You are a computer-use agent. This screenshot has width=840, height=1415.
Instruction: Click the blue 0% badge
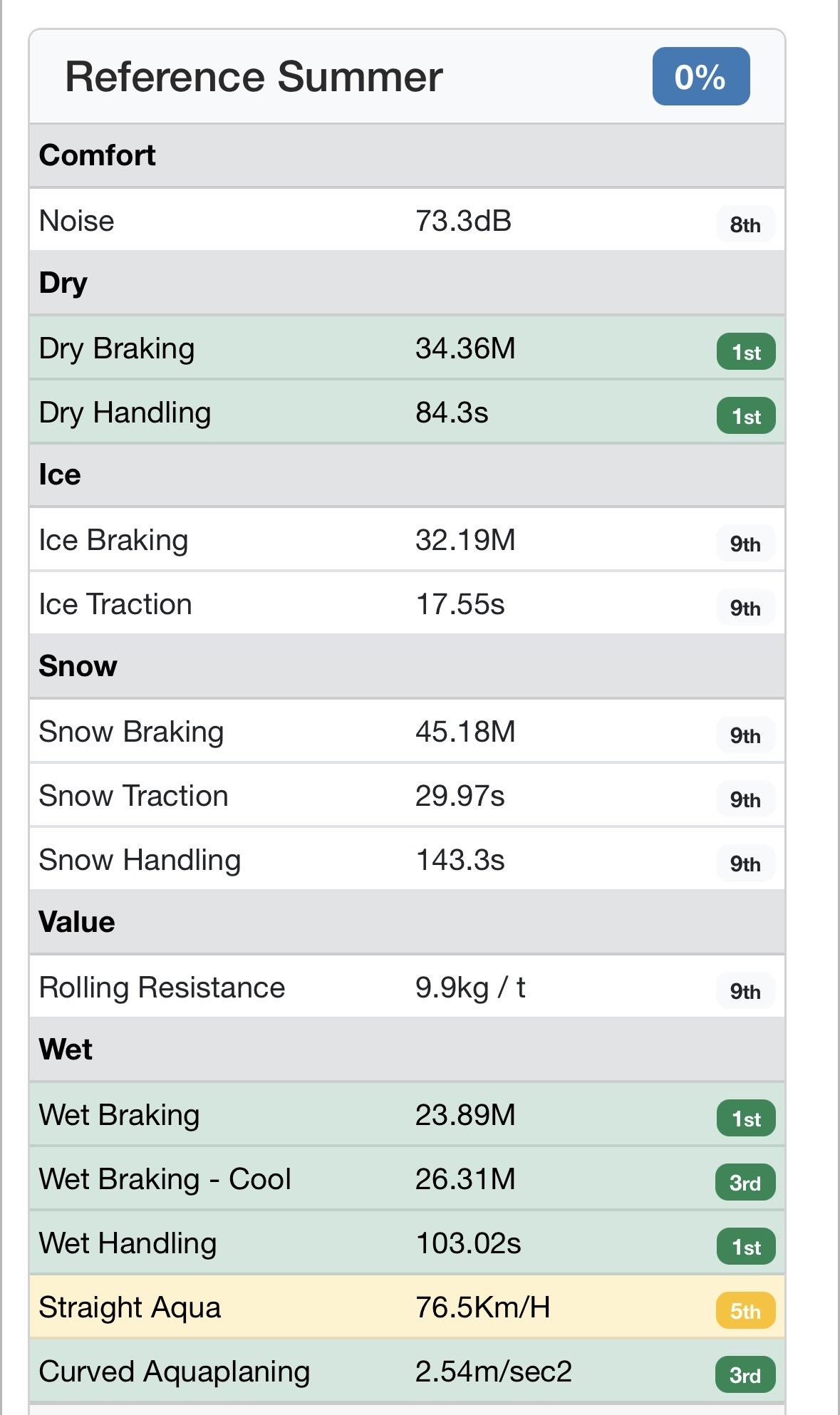point(700,76)
